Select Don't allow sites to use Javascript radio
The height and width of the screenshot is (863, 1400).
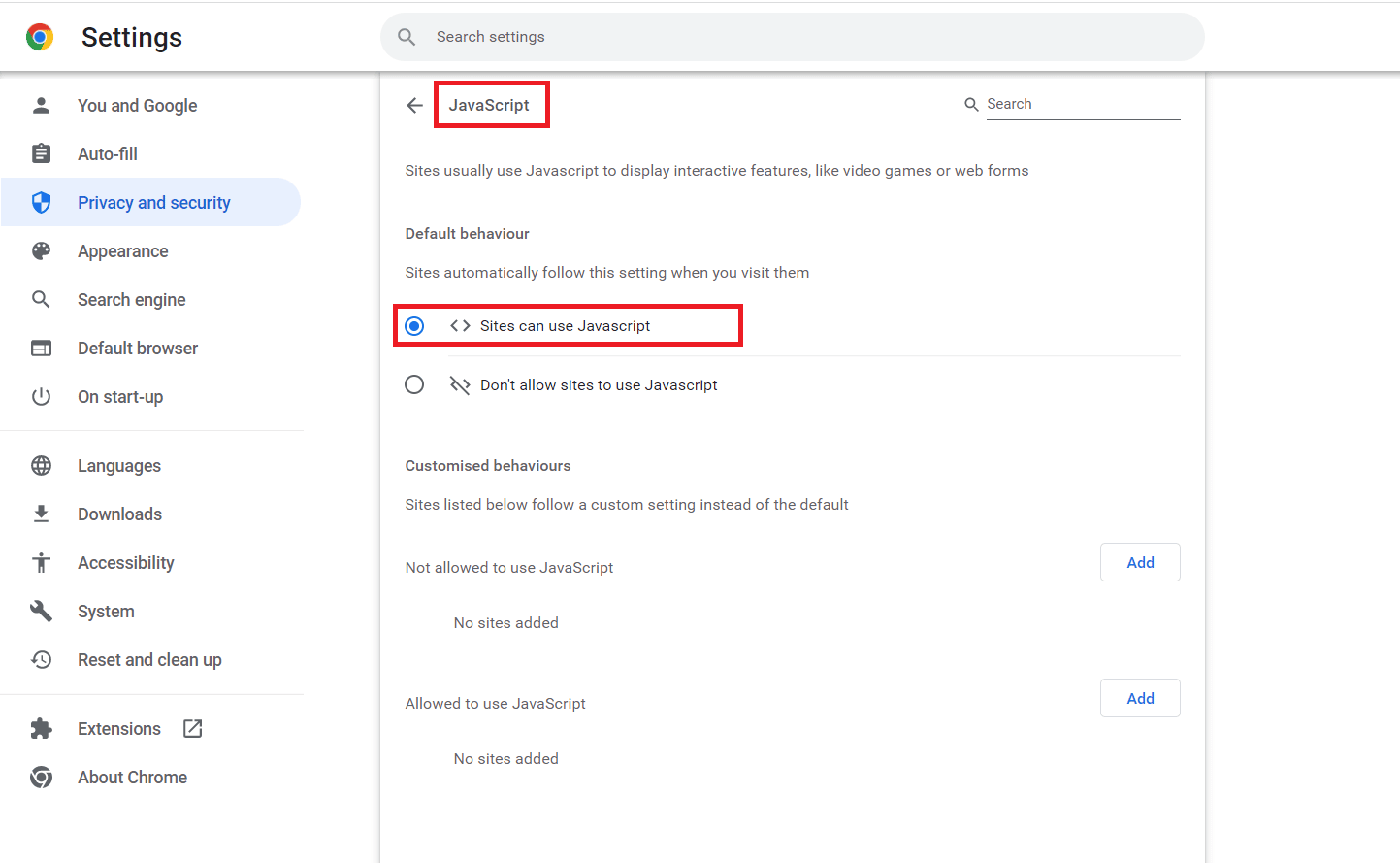pyautogui.click(x=414, y=384)
